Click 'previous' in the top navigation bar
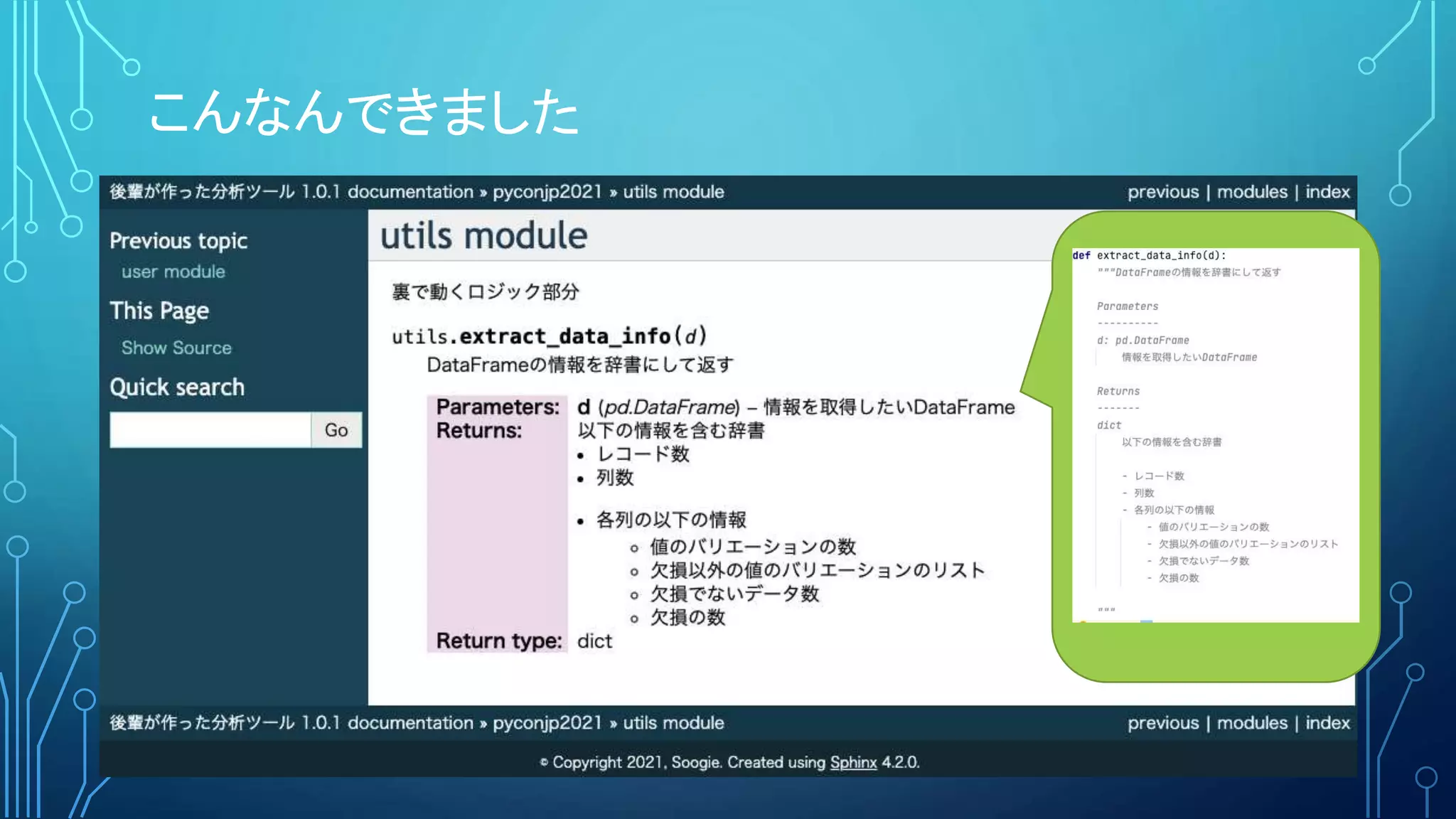Viewport: 1456px width, 819px height. coord(1163,192)
